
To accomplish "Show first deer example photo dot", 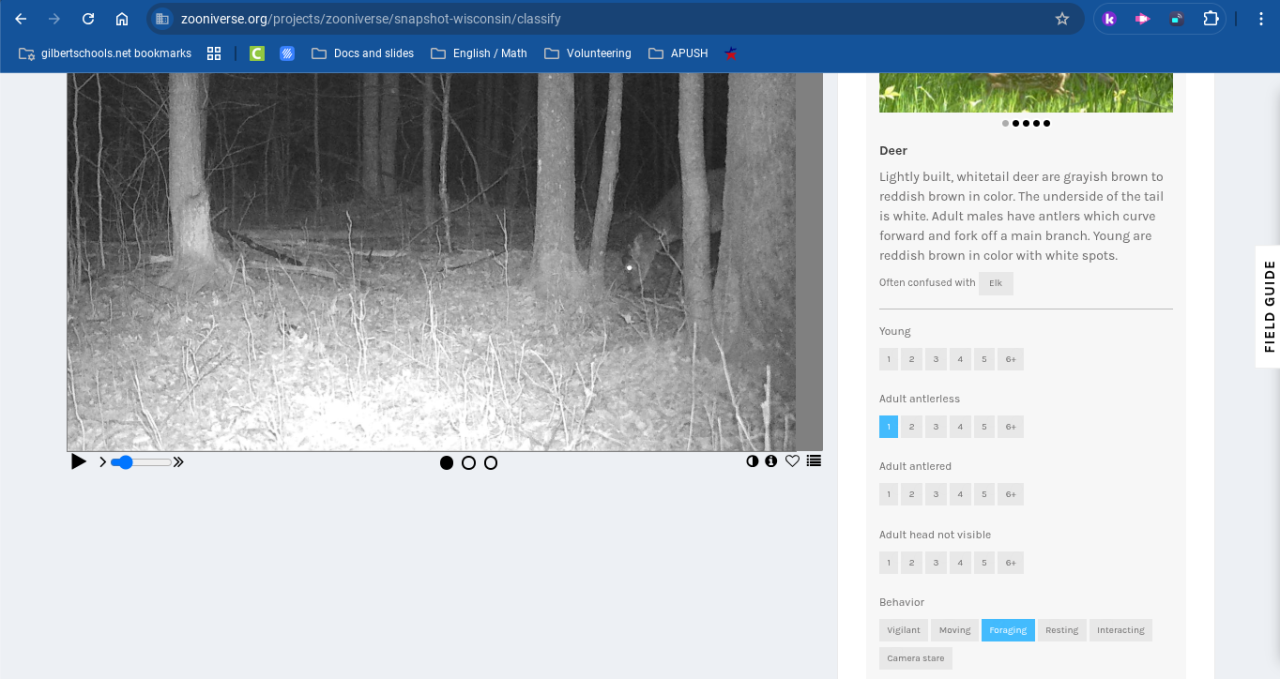I will click(x=1006, y=124).
